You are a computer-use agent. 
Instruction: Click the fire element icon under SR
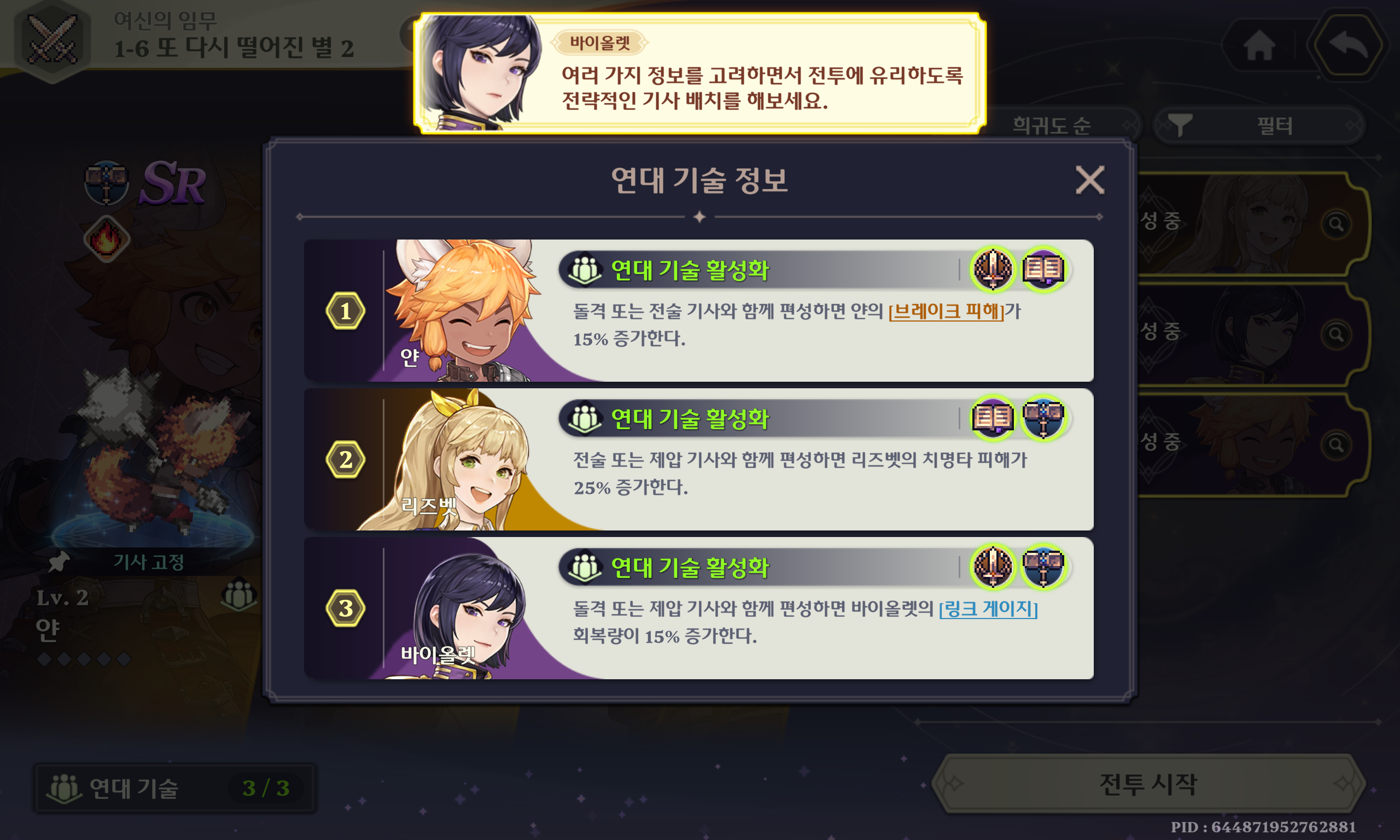pos(107,239)
